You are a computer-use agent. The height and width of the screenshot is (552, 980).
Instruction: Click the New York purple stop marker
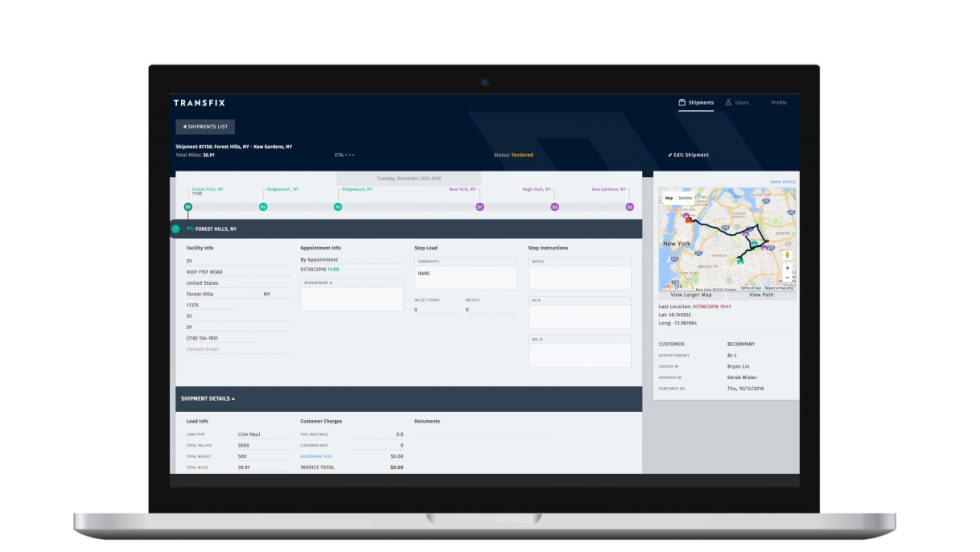click(x=479, y=207)
